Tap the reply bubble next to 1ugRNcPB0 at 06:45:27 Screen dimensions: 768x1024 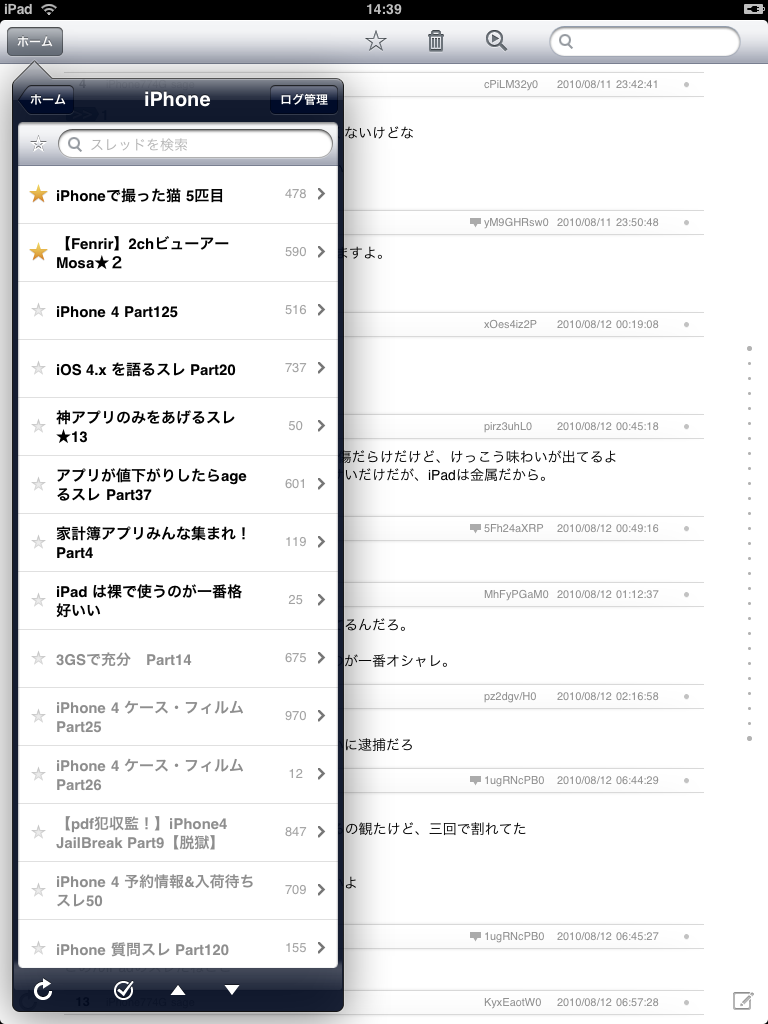click(x=475, y=936)
